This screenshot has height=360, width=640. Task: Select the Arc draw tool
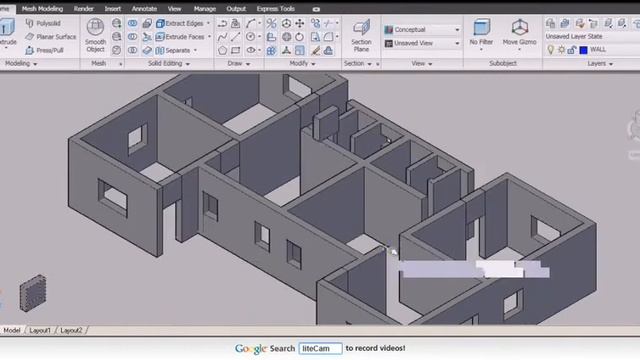[251, 23]
